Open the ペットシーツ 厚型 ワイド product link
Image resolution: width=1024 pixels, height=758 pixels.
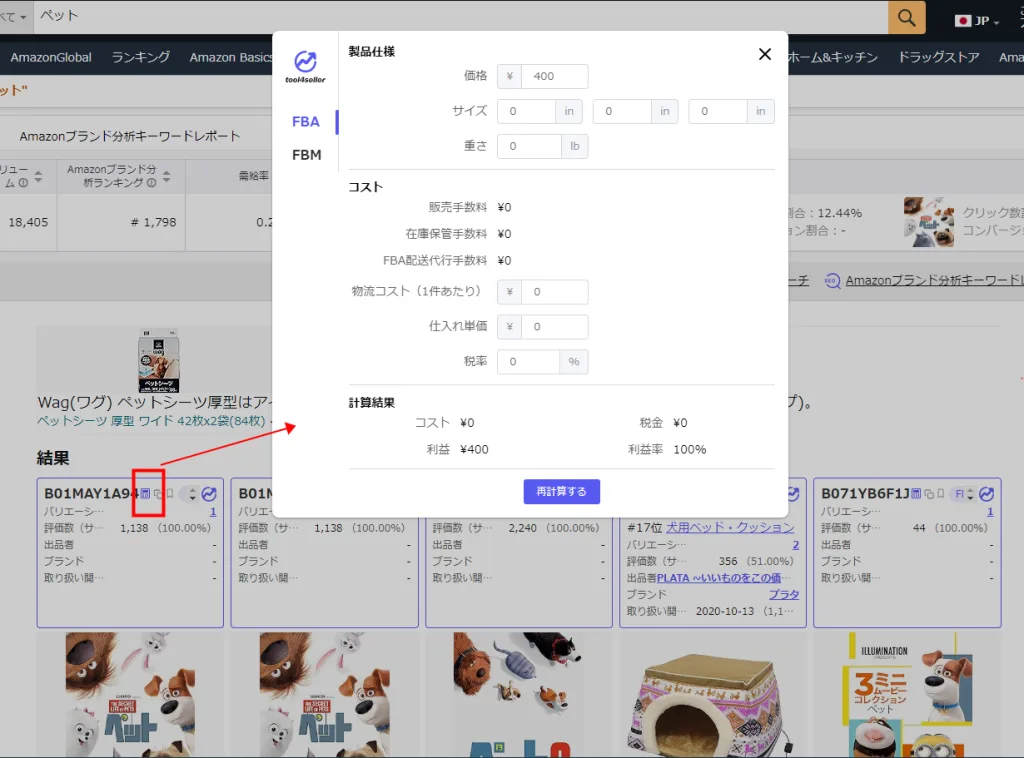[152, 421]
